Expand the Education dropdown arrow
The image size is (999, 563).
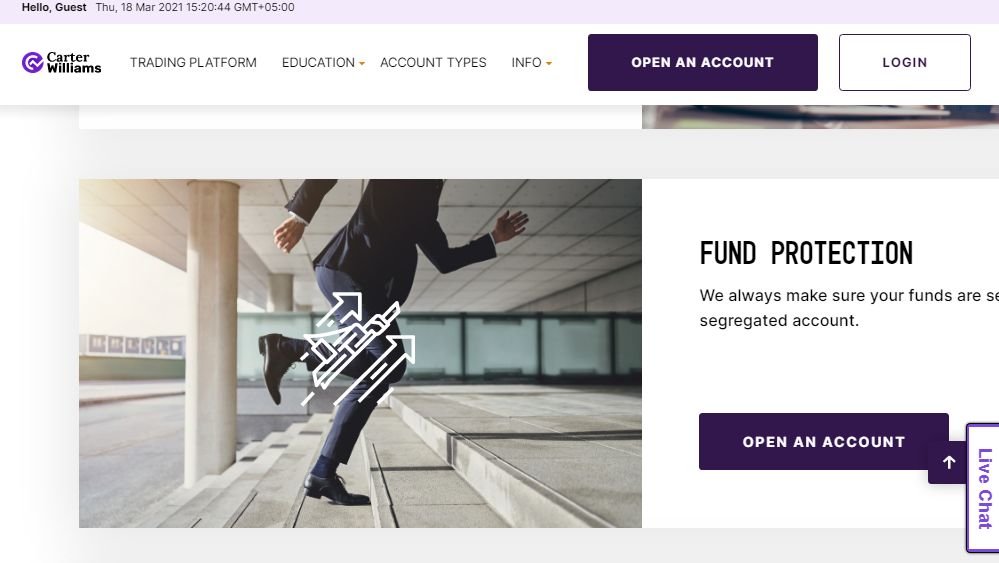point(362,64)
